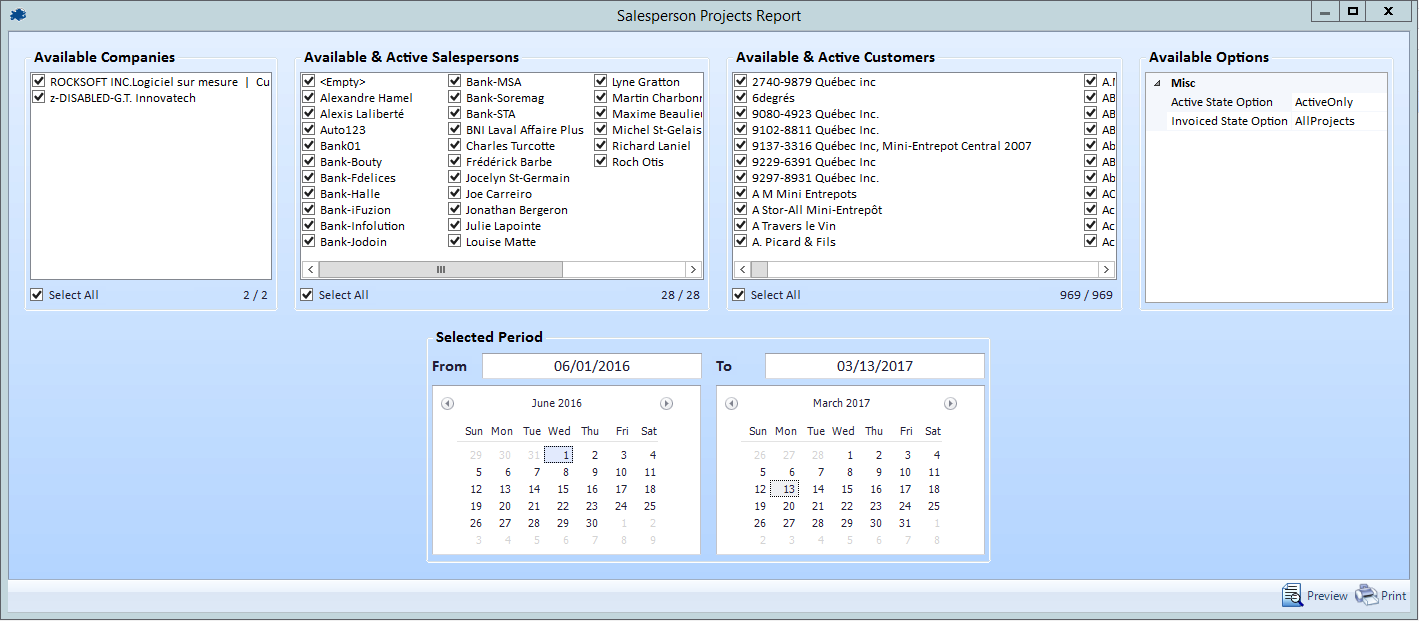Click the March 2017 calendar month header
The image size is (1419, 621).
(x=841, y=404)
